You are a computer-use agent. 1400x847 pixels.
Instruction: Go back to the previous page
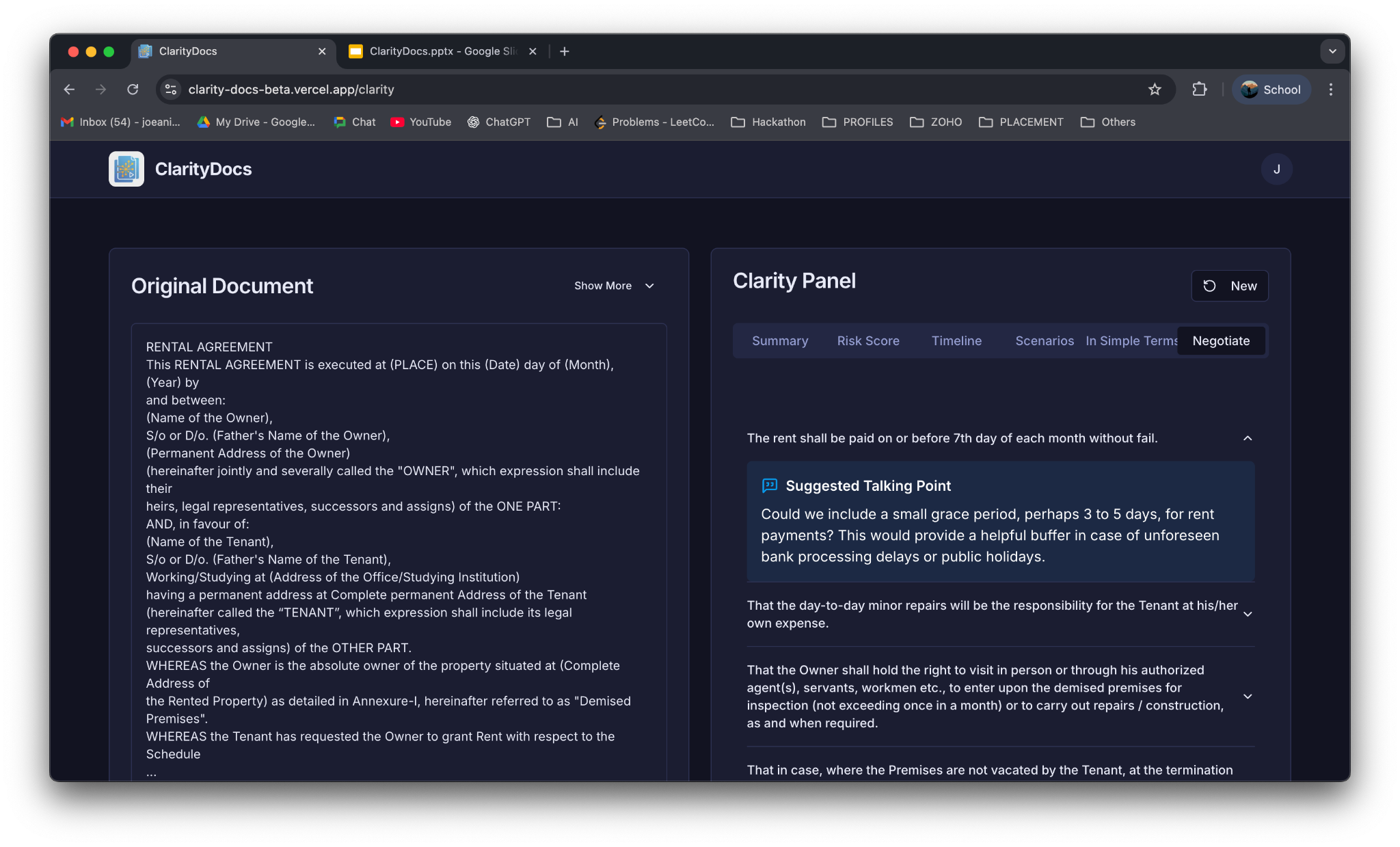coord(69,90)
